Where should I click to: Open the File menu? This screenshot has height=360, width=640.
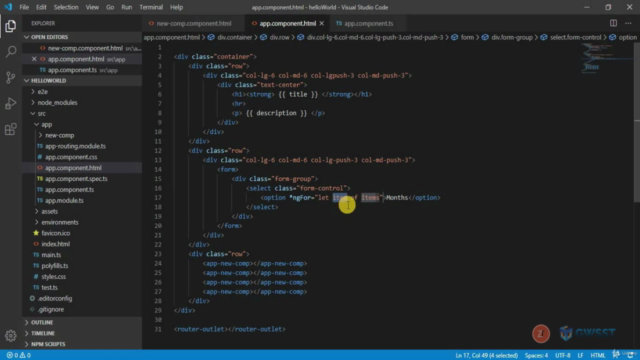tap(24, 7)
